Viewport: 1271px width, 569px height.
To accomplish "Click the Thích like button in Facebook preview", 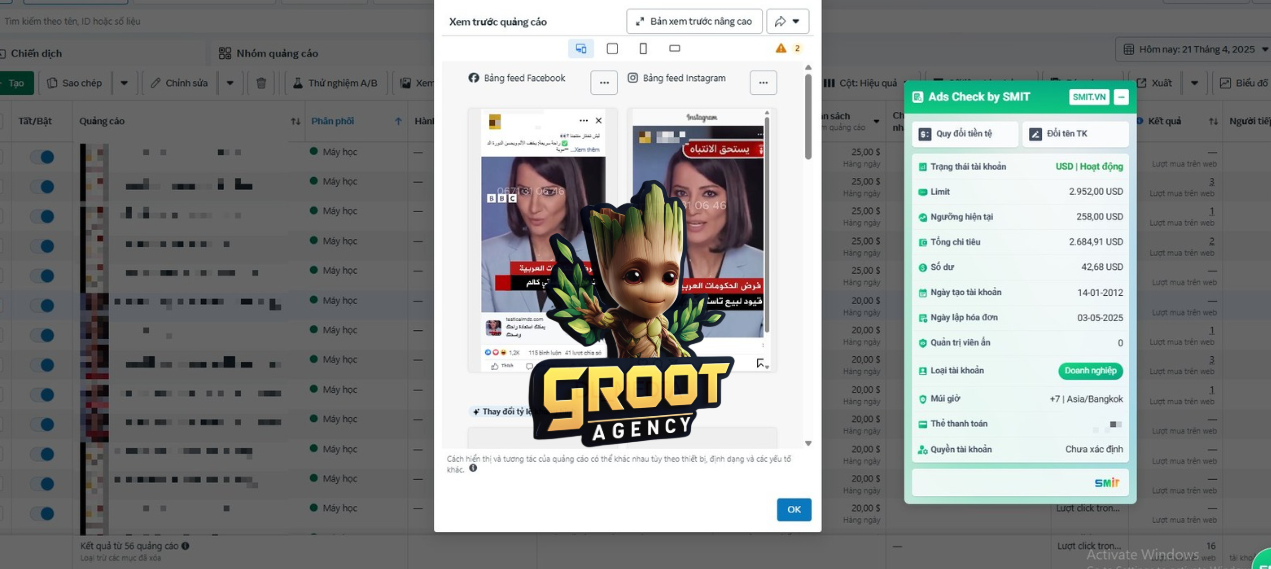I will click(502, 365).
